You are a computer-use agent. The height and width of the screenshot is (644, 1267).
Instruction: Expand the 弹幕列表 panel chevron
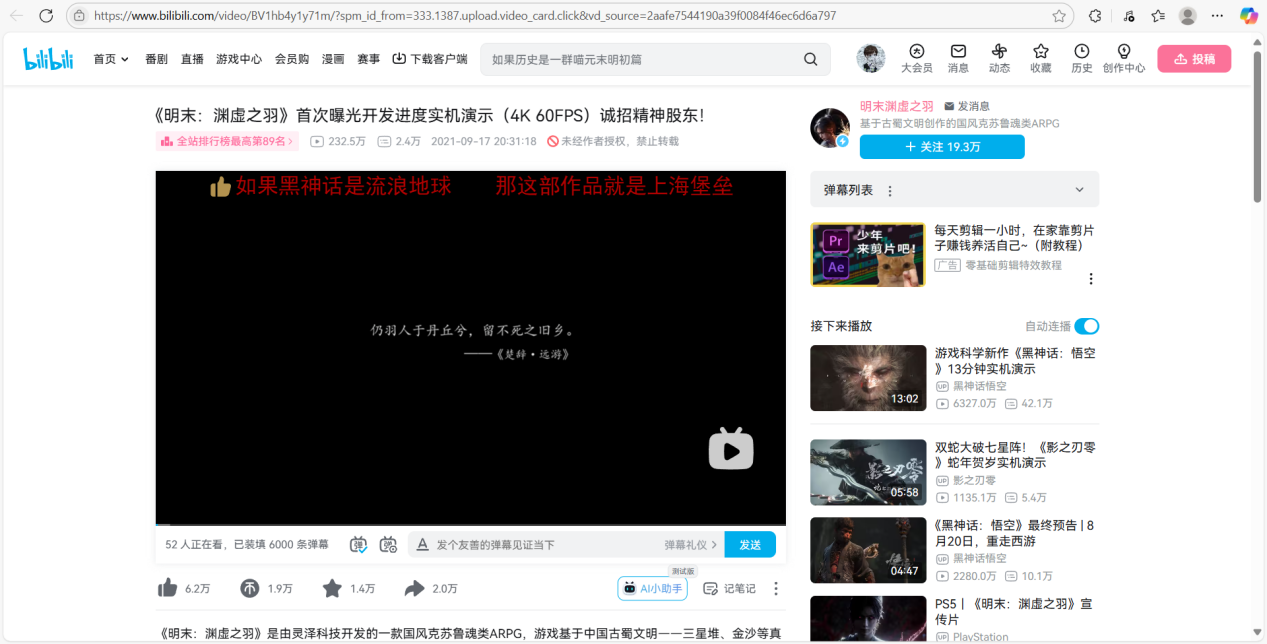tap(1079, 190)
